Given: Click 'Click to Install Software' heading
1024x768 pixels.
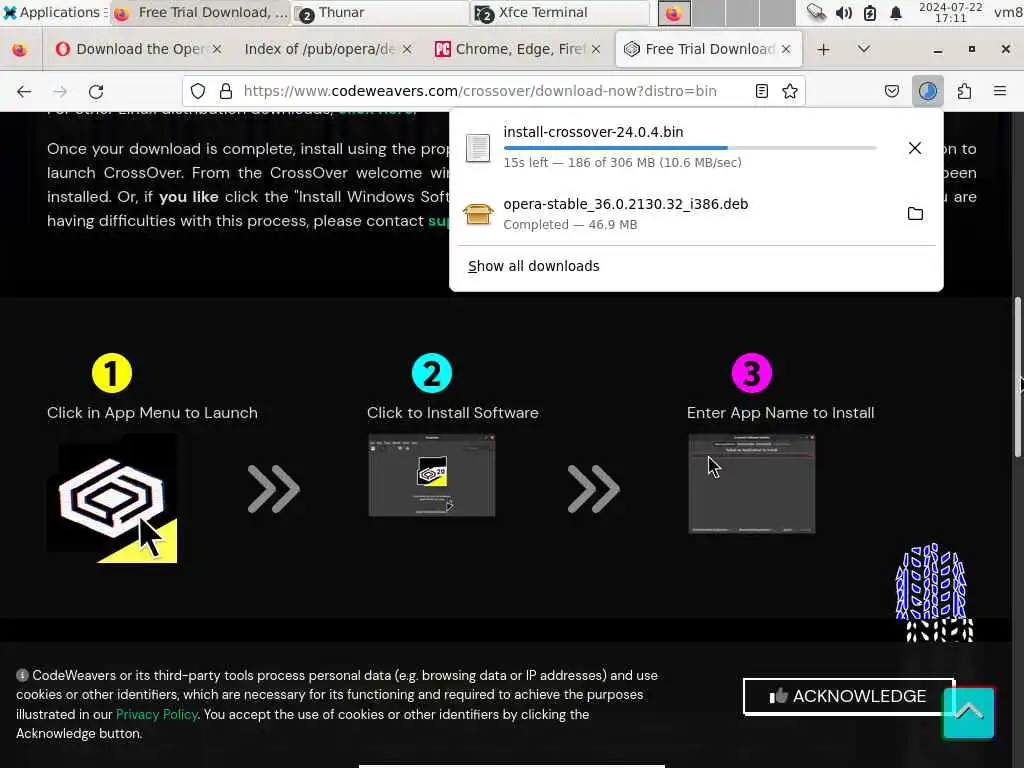Looking at the screenshot, I should pyautogui.click(x=453, y=413).
